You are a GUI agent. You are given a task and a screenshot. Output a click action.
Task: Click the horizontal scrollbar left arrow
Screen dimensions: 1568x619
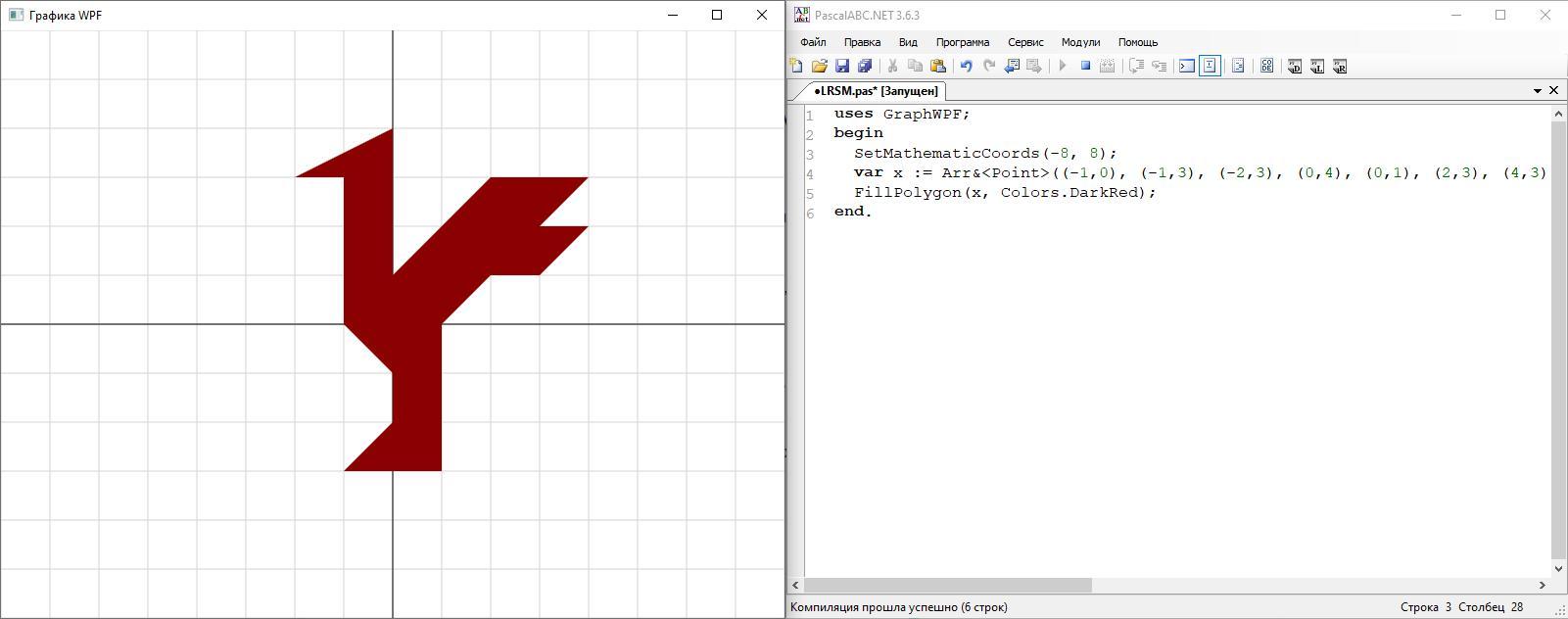click(795, 585)
